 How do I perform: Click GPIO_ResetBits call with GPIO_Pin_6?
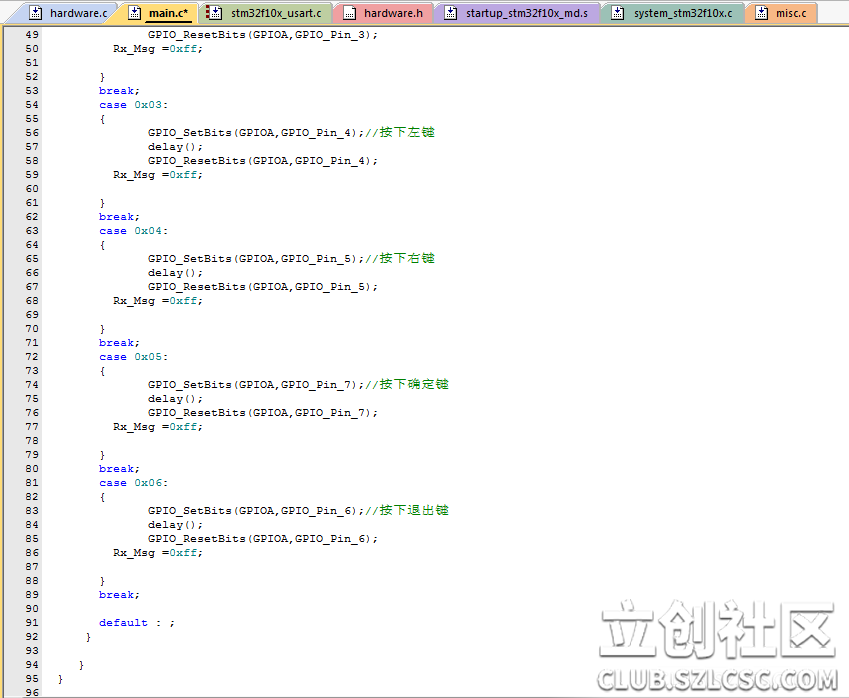pyautogui.click(x=263, y=539)
